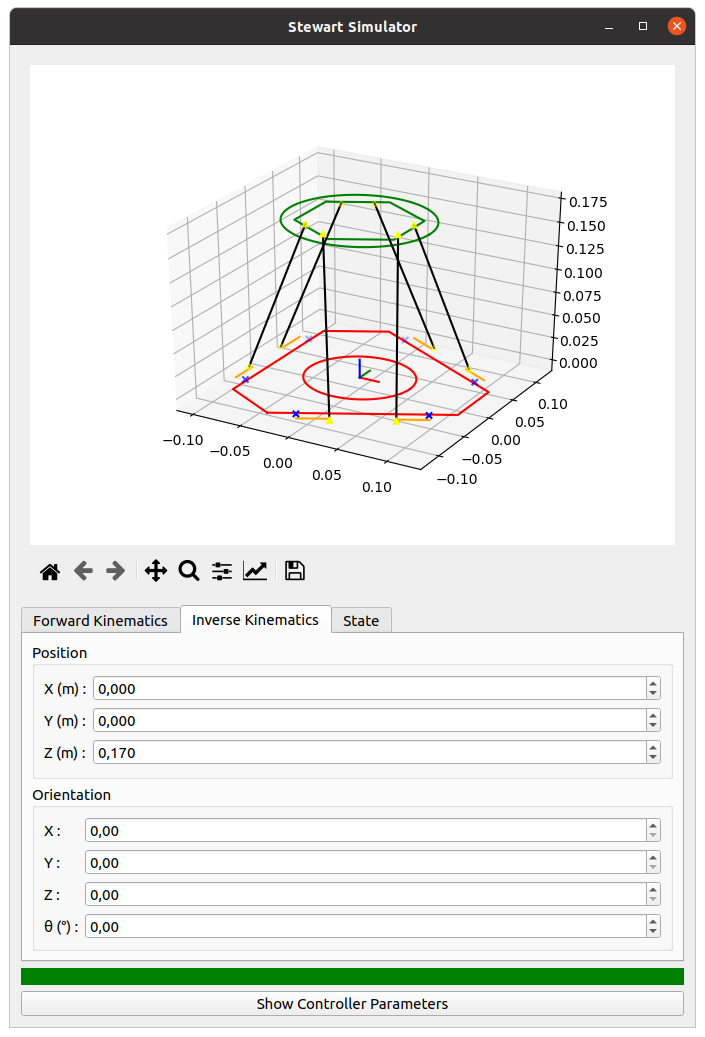Increase Position Y (m) with up arrow
705x1037 pixels.
[653, 715]
